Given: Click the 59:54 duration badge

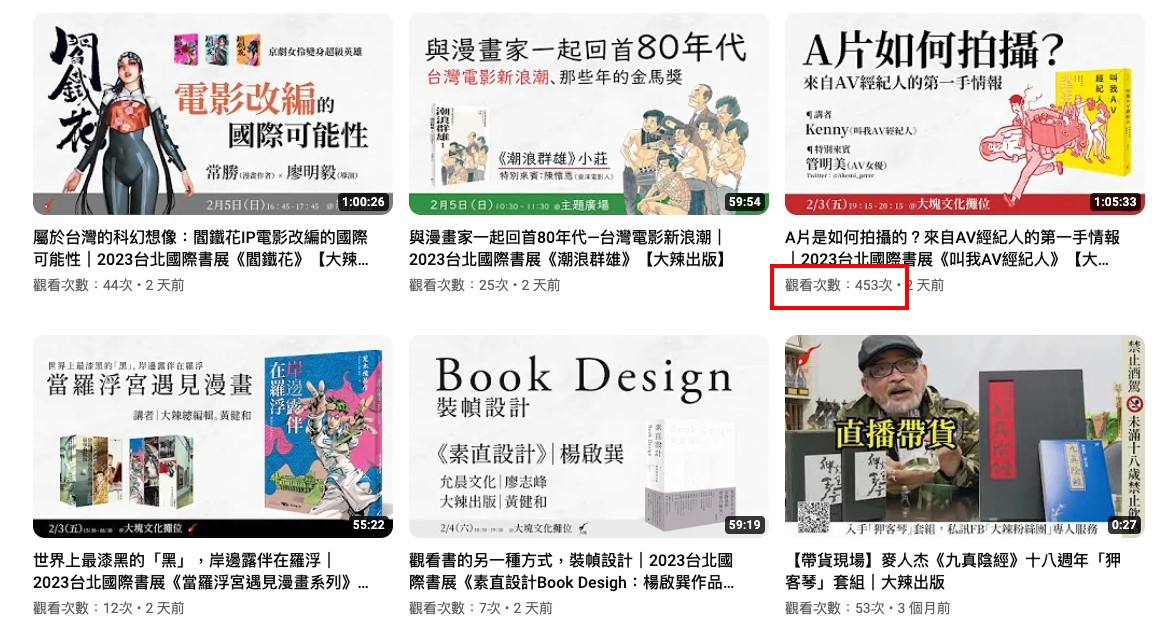Looking at the screenshot, I should pyautogui.click(x=744, y=202).
